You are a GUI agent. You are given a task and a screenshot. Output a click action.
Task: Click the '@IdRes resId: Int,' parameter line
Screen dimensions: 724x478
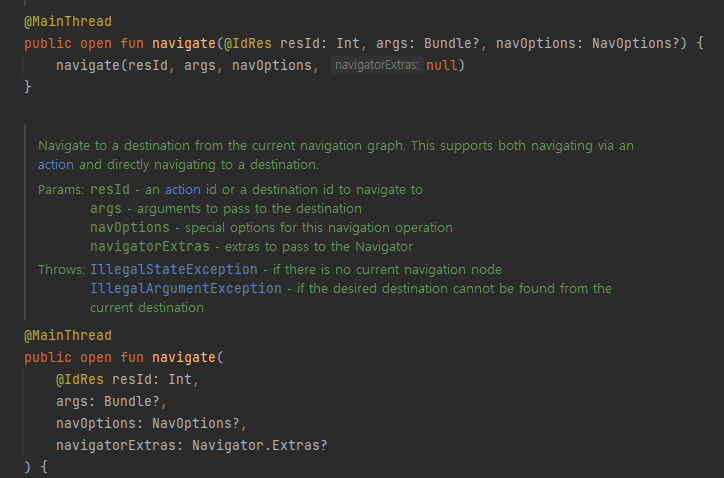[x=127, y=380]
